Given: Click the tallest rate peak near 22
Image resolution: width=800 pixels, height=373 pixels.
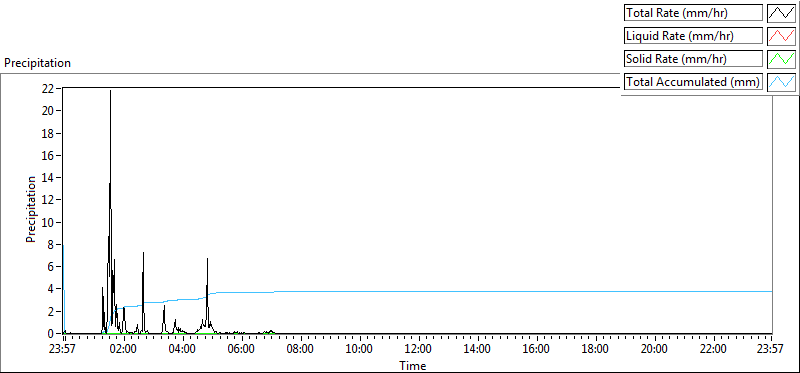Looking at the screenshot, I should click(x=110, y=91).
